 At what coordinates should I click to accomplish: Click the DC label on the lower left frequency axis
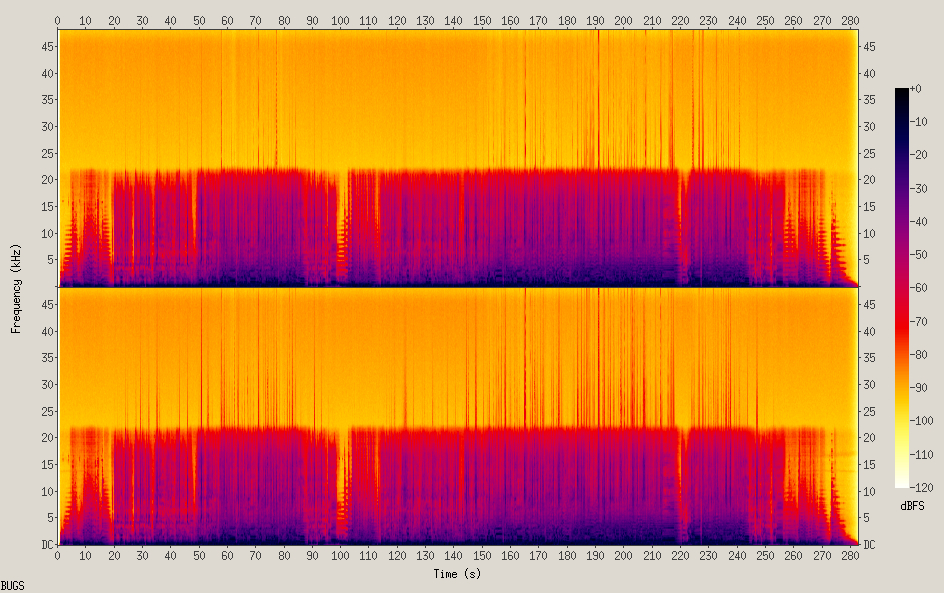coord(47,544)
